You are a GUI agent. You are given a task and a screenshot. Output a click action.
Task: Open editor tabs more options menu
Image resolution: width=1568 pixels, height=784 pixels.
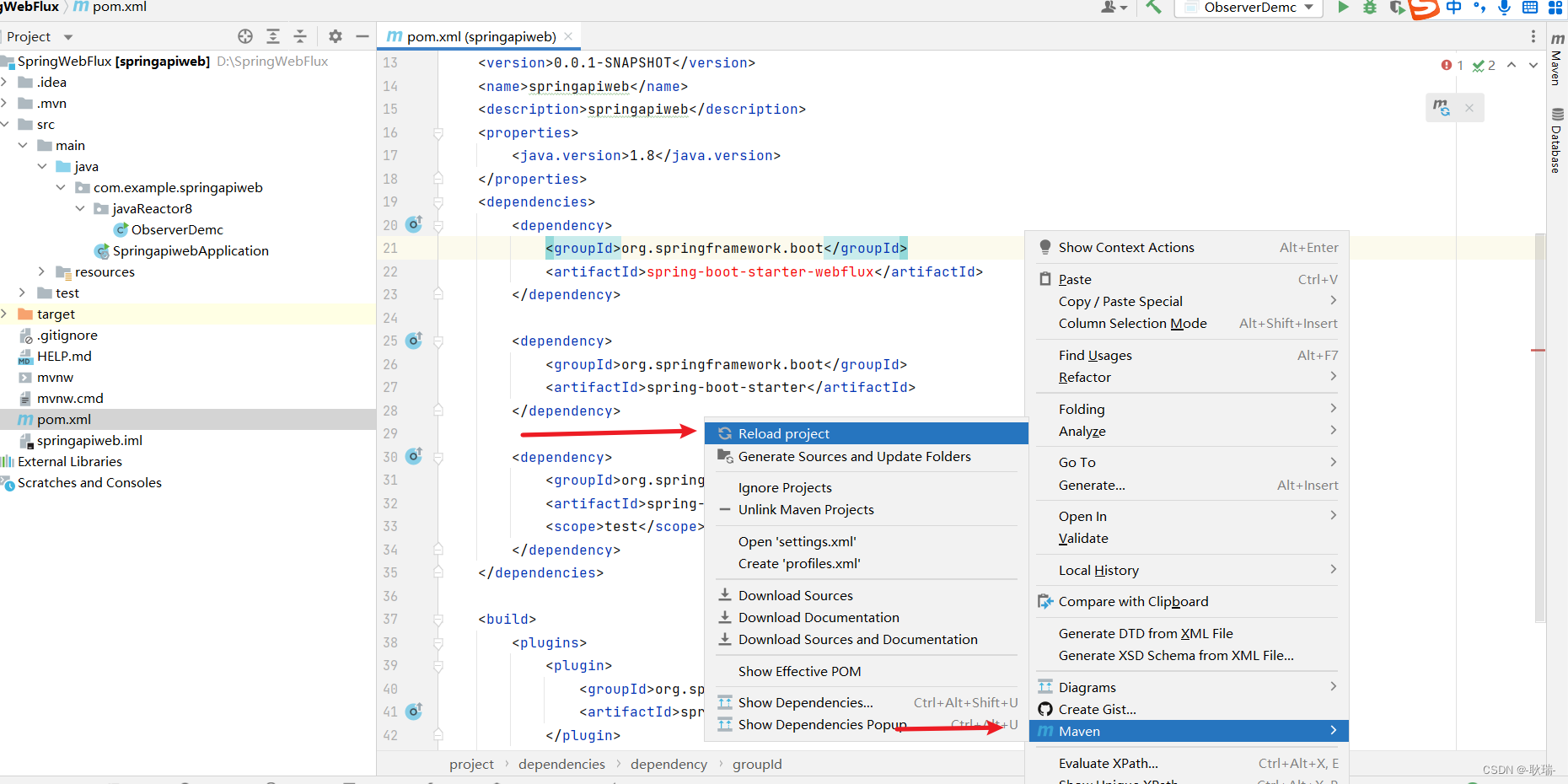click(x=1533, y=36)
